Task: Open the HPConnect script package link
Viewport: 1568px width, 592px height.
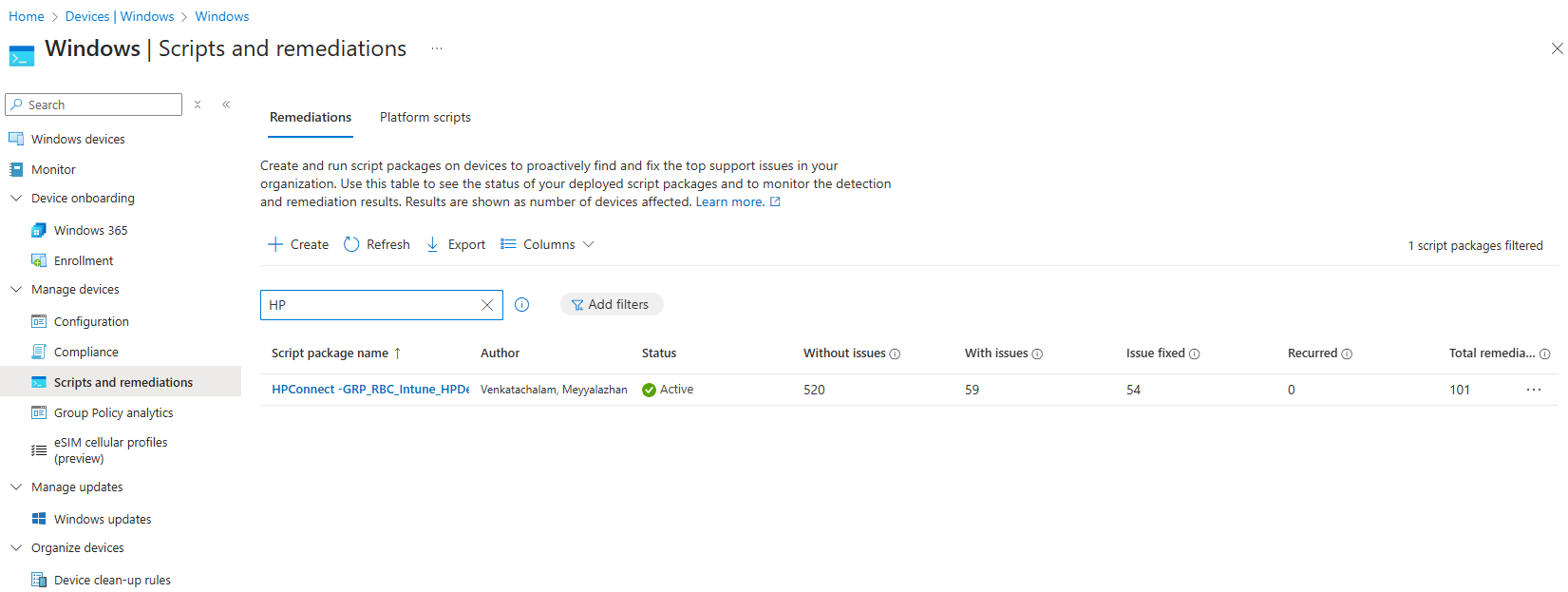Action: 369,390
